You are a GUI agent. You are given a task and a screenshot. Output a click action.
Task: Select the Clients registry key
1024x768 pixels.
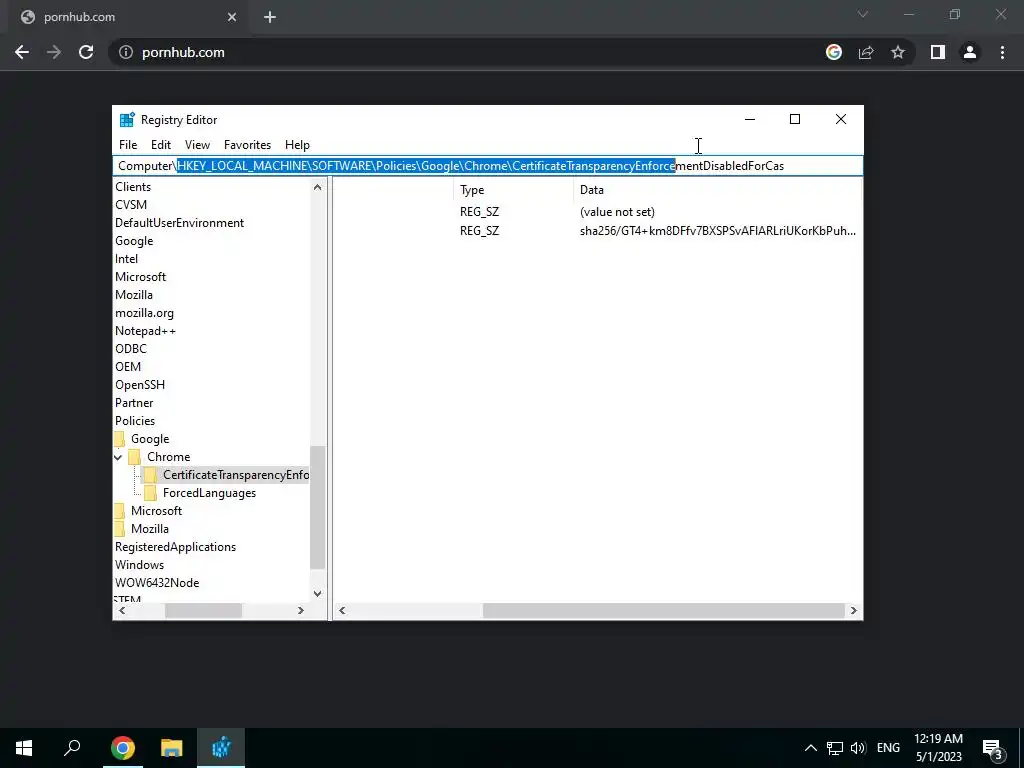pos(133,187)
